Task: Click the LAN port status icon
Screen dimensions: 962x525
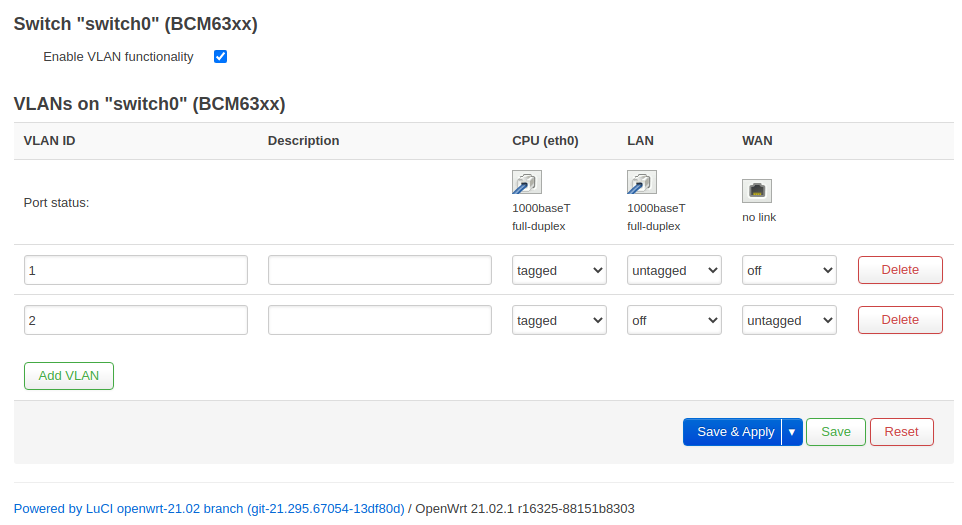Action: [641, 182]
